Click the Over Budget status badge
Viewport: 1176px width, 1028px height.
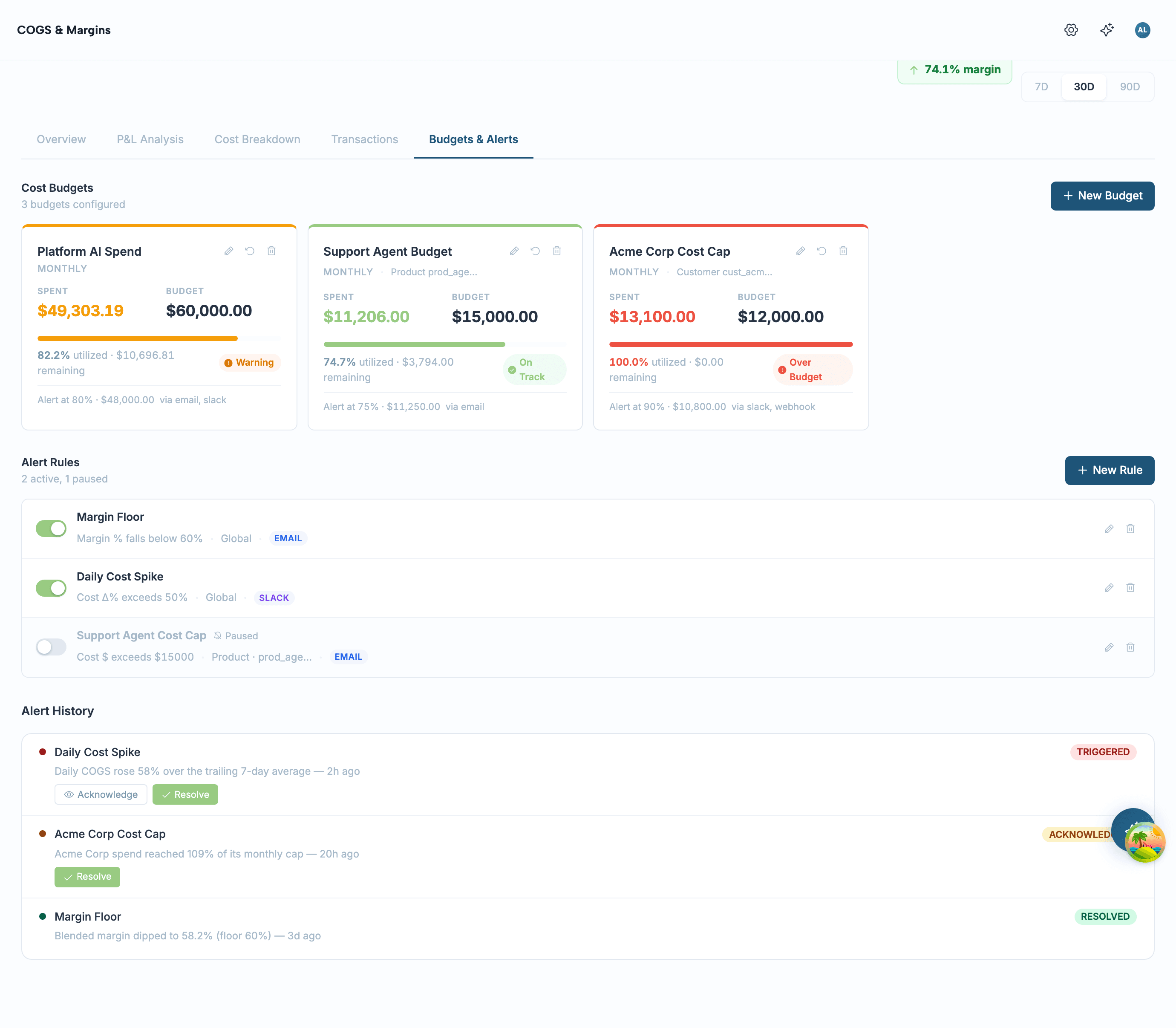813,370
